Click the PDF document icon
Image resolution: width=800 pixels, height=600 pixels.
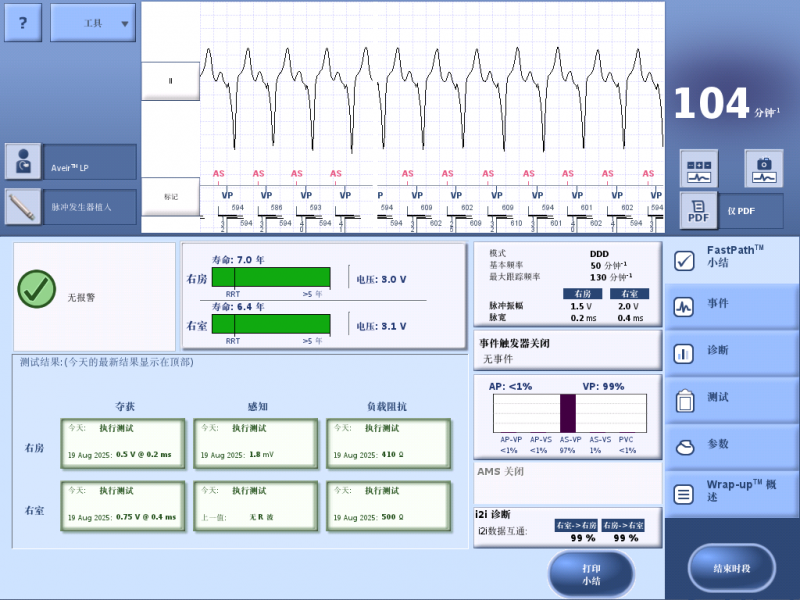click(x=699, y=211)
